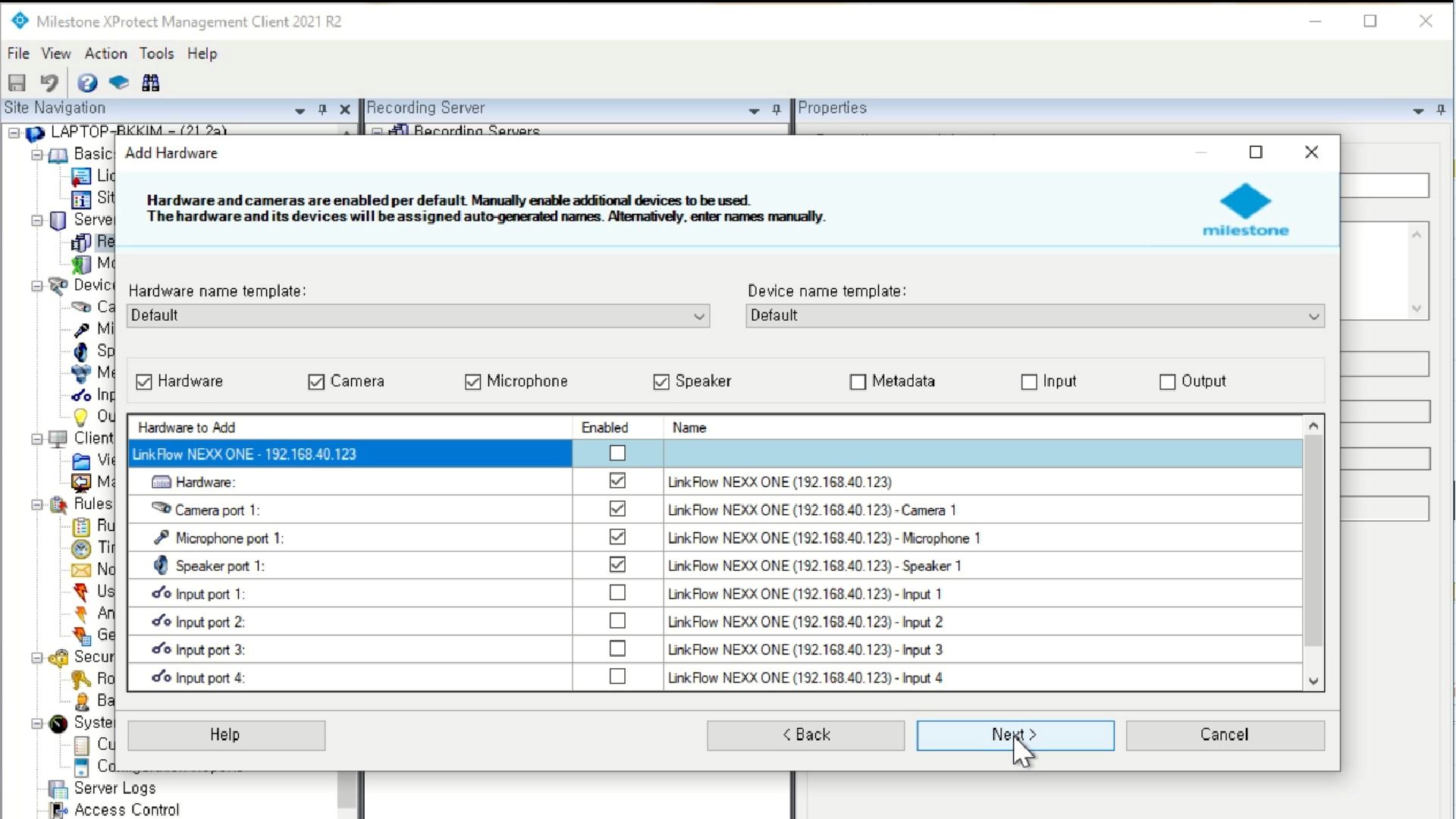Click the Hardware row chip icon
This screenshot has width=1456, height=819.
tap(162, 482)
